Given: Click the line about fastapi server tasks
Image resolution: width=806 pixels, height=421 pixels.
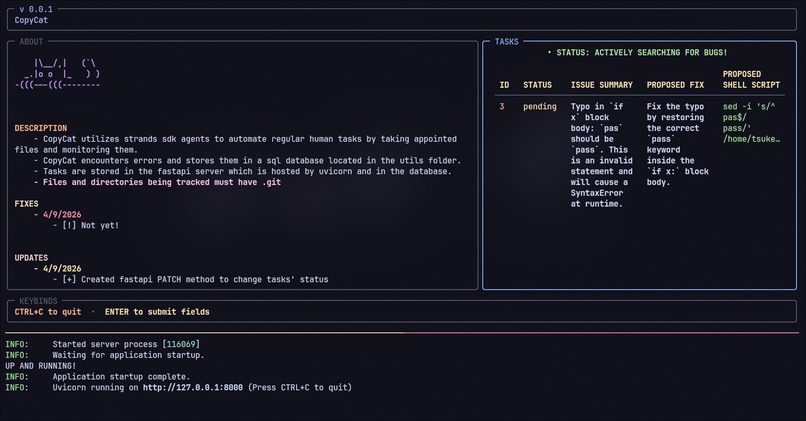Looking at the screenshot, I should (243, 171).
